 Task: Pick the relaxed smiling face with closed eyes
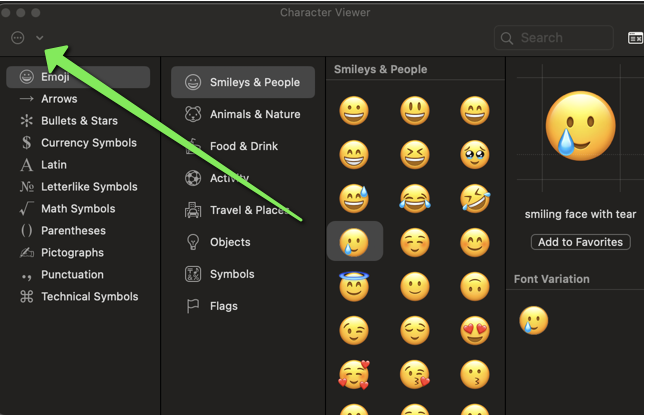[415, 242]
